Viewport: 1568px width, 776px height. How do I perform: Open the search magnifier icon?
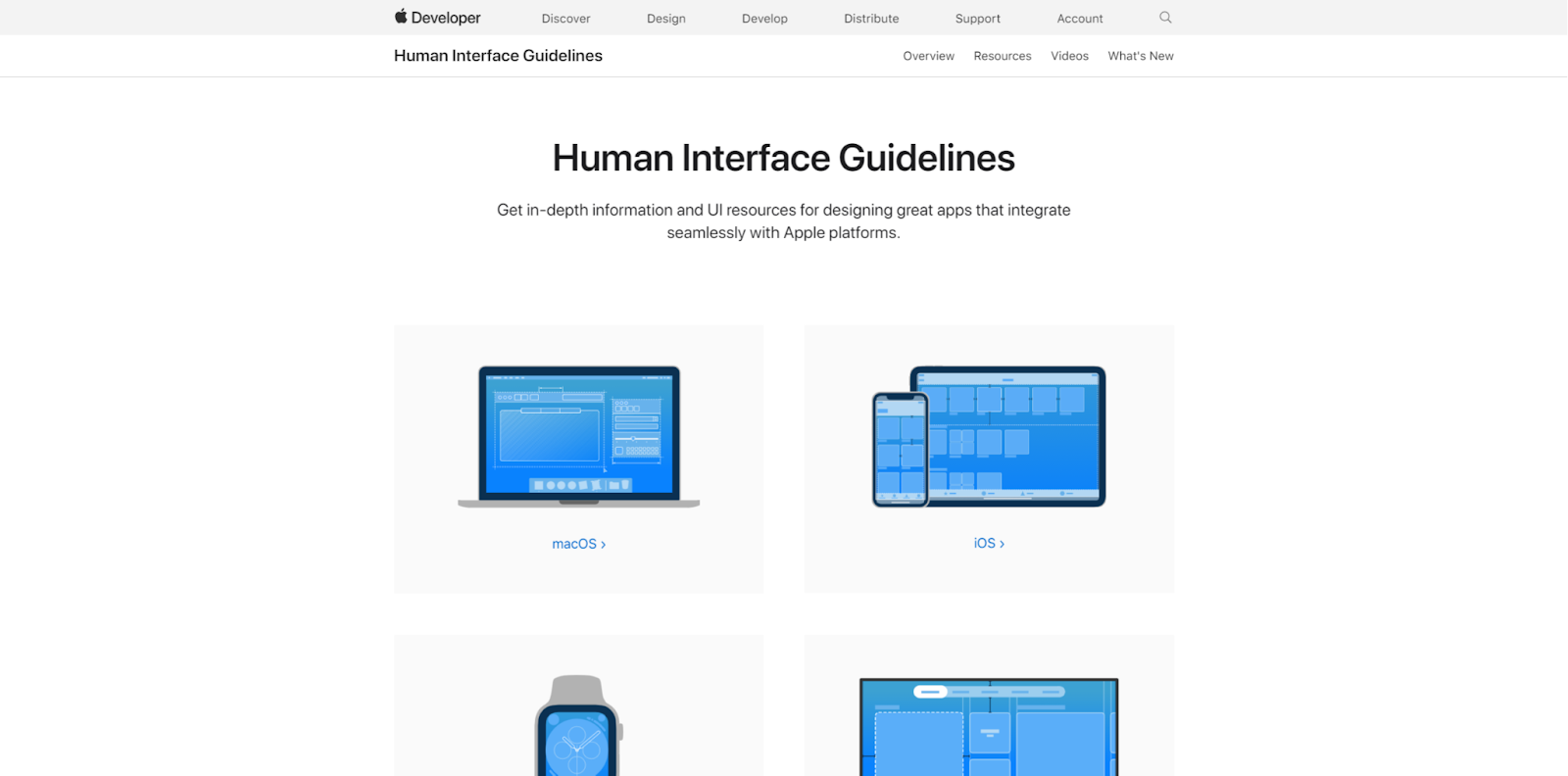click(x=1165, y=18)
